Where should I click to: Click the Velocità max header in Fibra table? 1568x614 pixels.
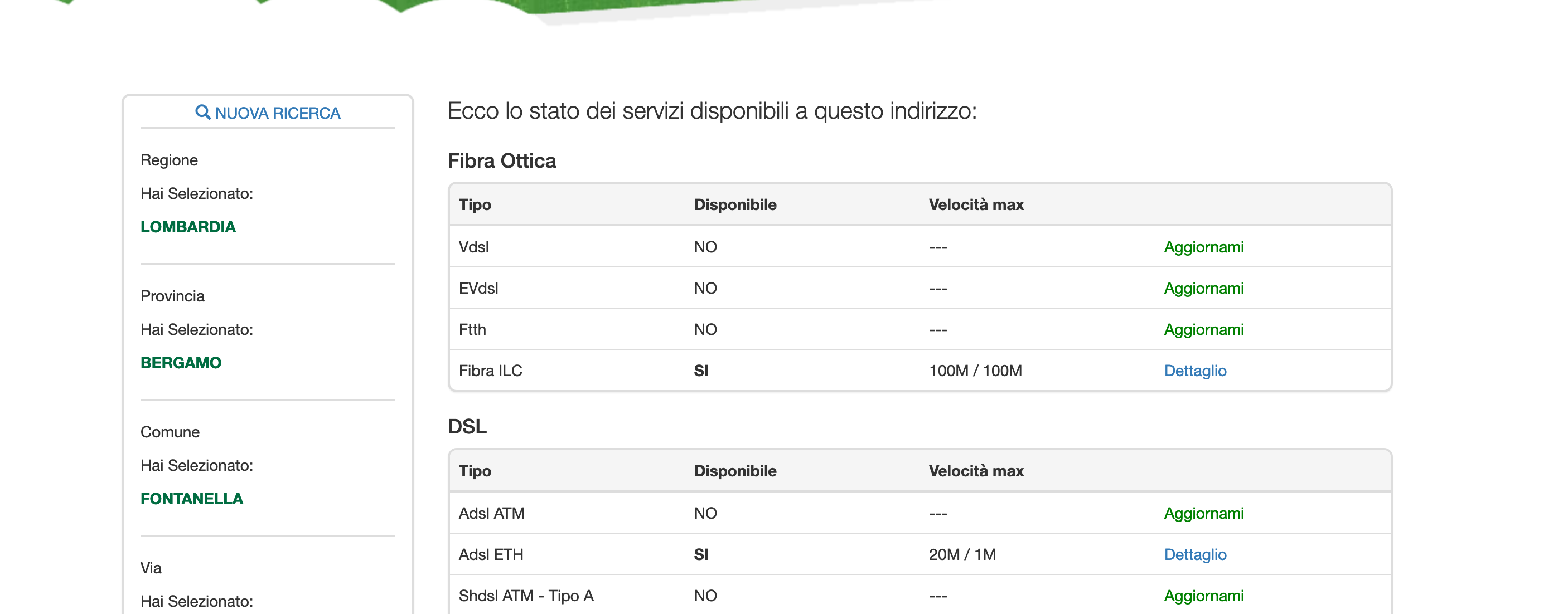tap(976, 205)
